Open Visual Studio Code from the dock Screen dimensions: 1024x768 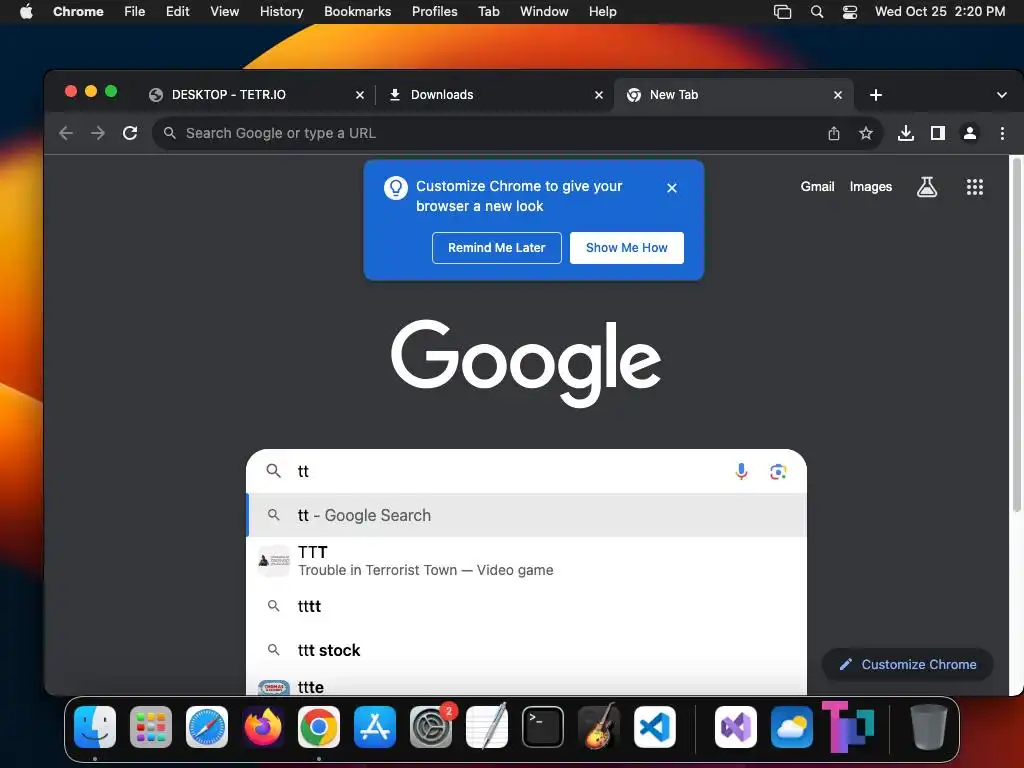pos(655,727)
